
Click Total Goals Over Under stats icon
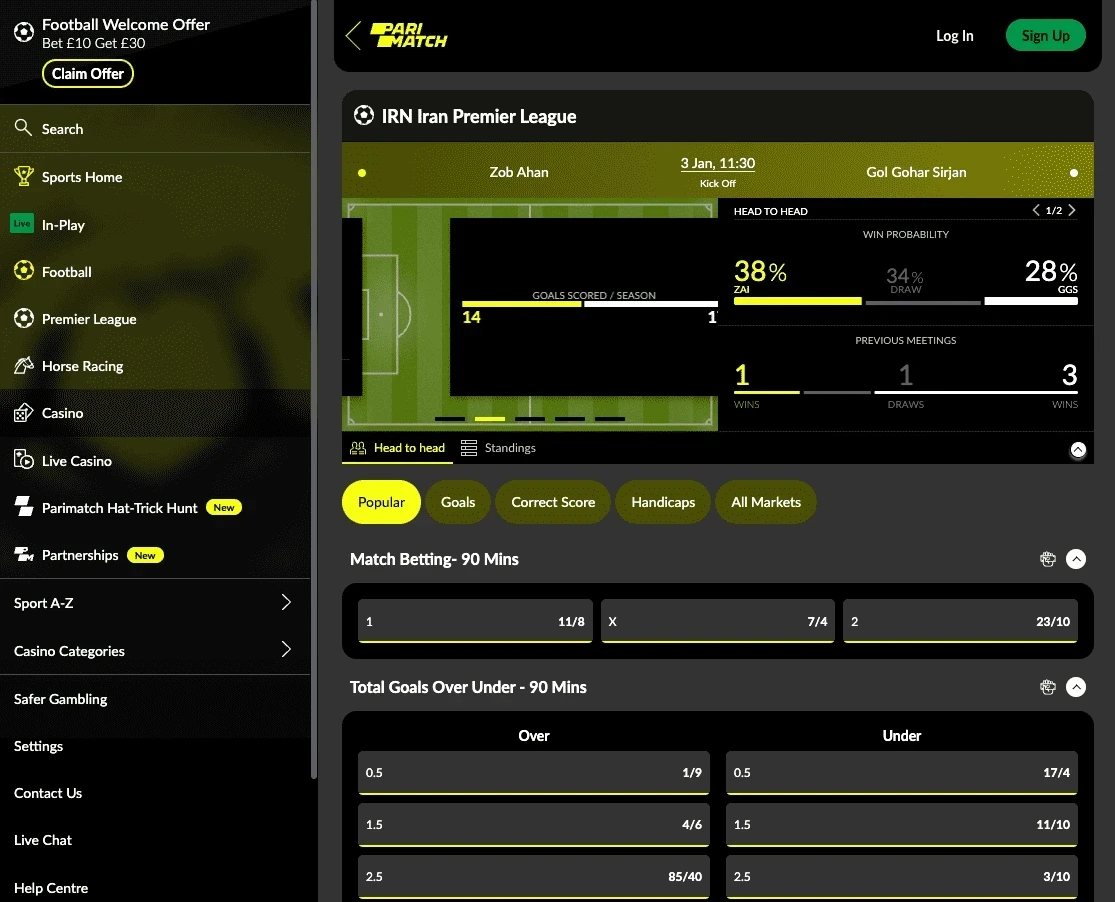[x=1047, y=687]
